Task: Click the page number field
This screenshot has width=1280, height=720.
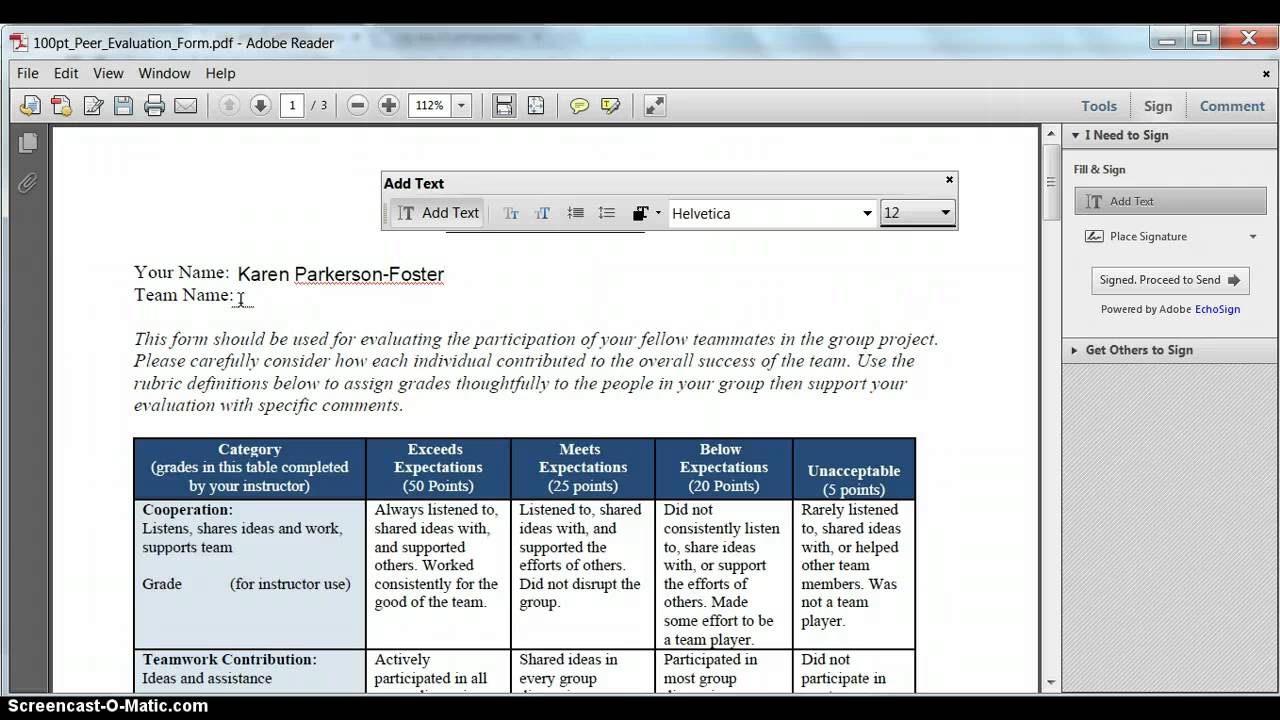Action: click(x=292, y=105)
